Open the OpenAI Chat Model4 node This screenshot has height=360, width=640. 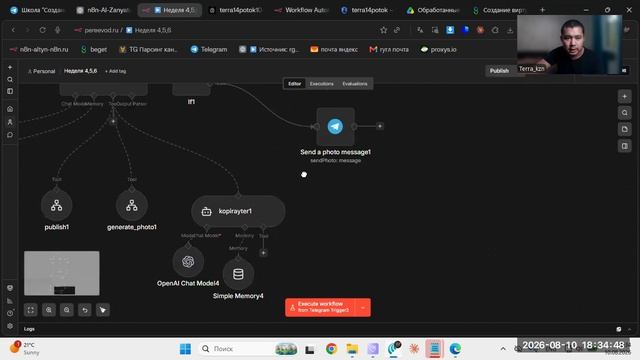pos(188,262)
